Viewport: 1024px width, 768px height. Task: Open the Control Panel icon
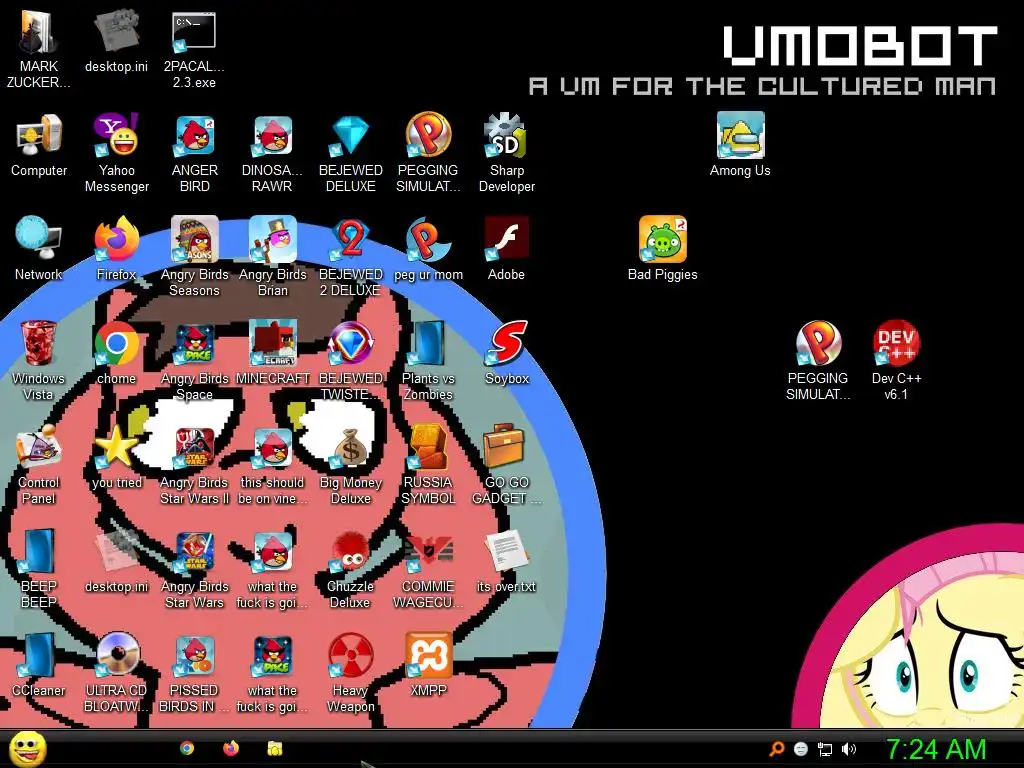coord(39,447)
